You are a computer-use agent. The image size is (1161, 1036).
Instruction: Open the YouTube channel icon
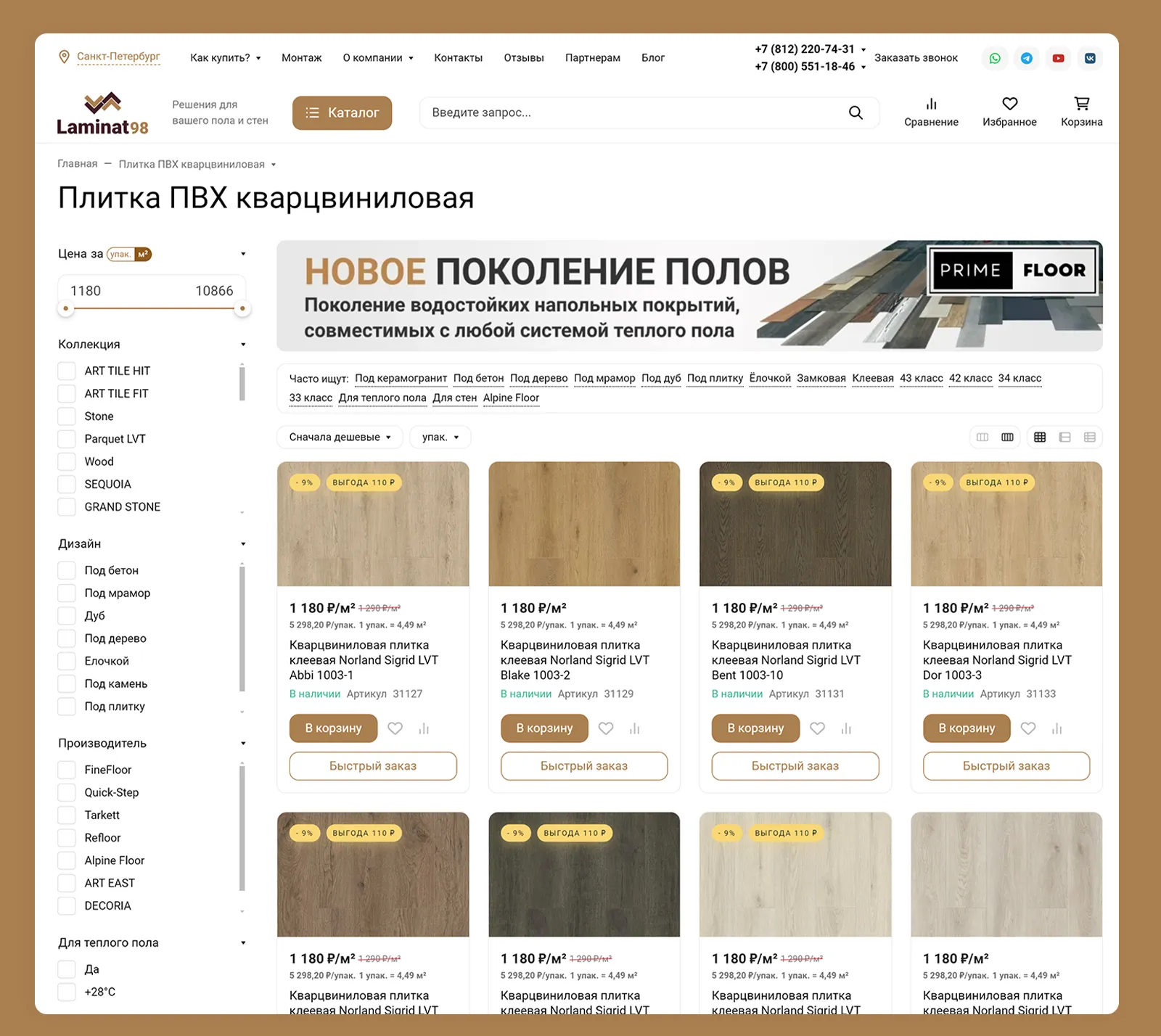click(1059, 58)
